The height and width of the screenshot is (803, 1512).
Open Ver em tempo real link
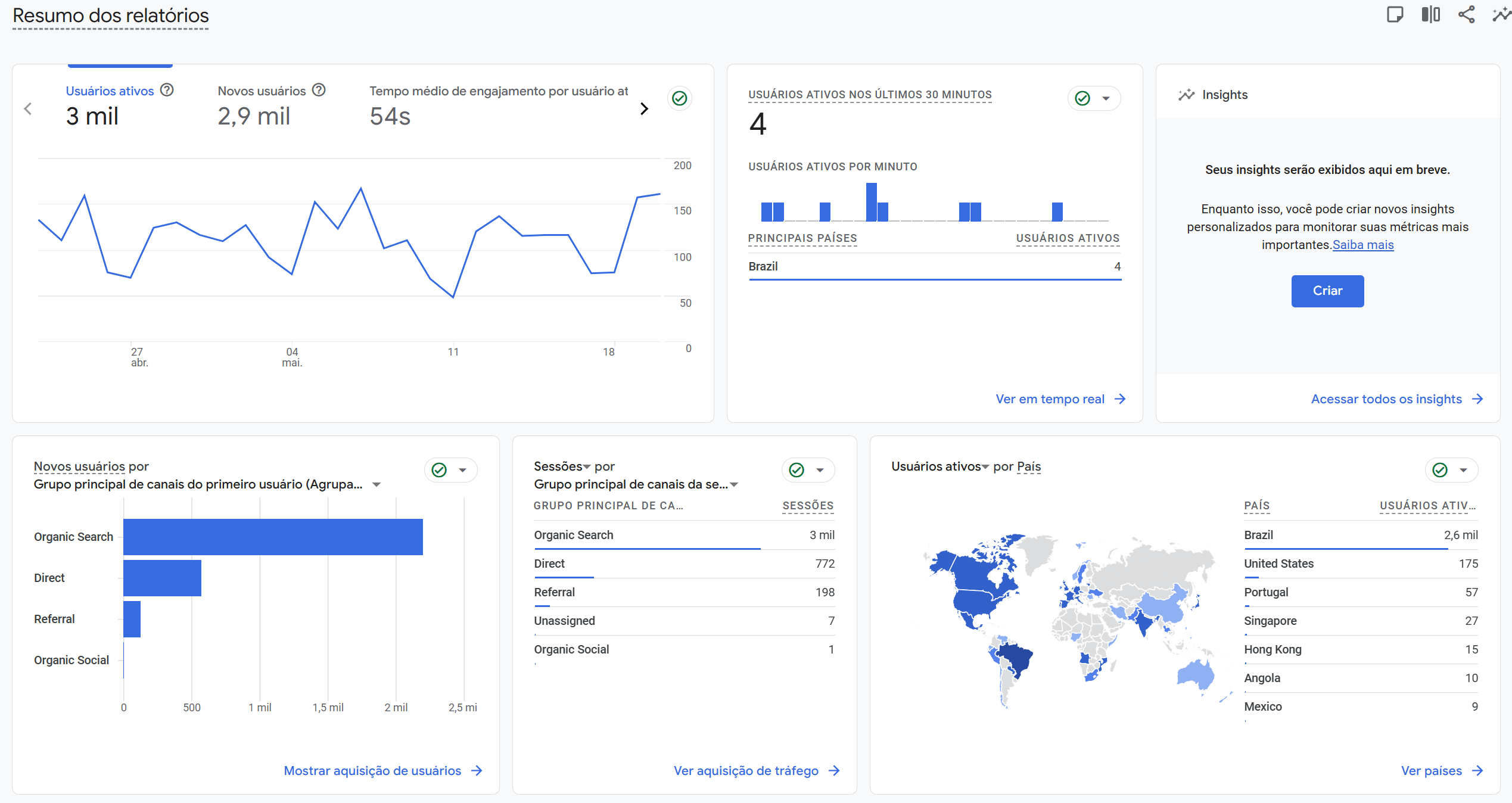[x=1060, y=399]
